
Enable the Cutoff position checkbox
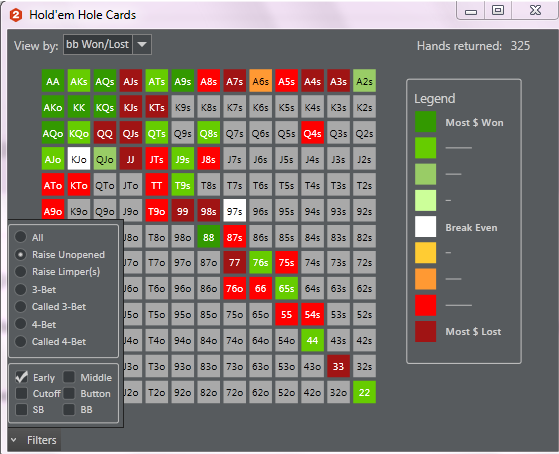pyautogui.click(x=21, y=393)
